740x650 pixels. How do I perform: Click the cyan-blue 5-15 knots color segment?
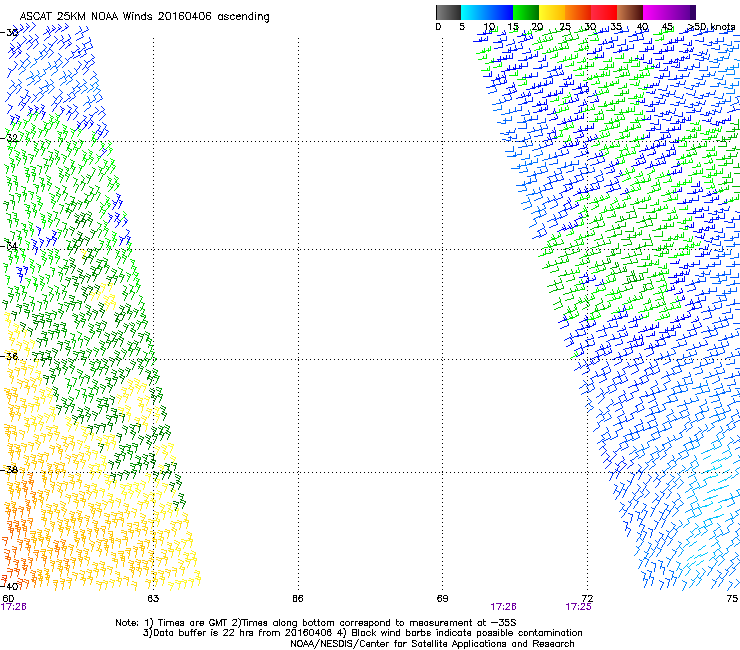[x=487, y=12]
